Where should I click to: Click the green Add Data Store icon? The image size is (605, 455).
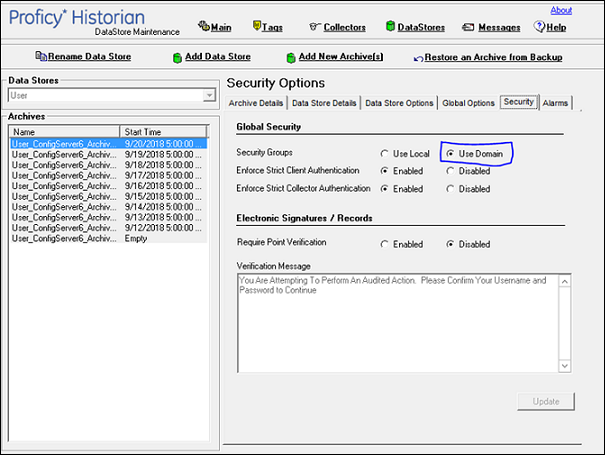pyautogui.click(x=177, y=58)
